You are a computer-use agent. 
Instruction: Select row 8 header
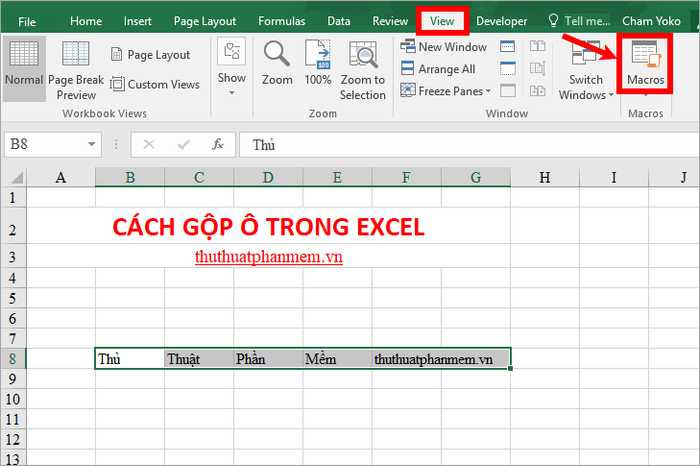pos(12,358)
